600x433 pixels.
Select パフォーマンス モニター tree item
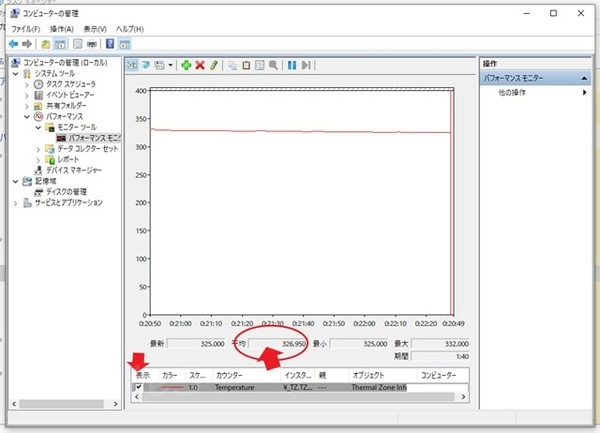(94, 138)
